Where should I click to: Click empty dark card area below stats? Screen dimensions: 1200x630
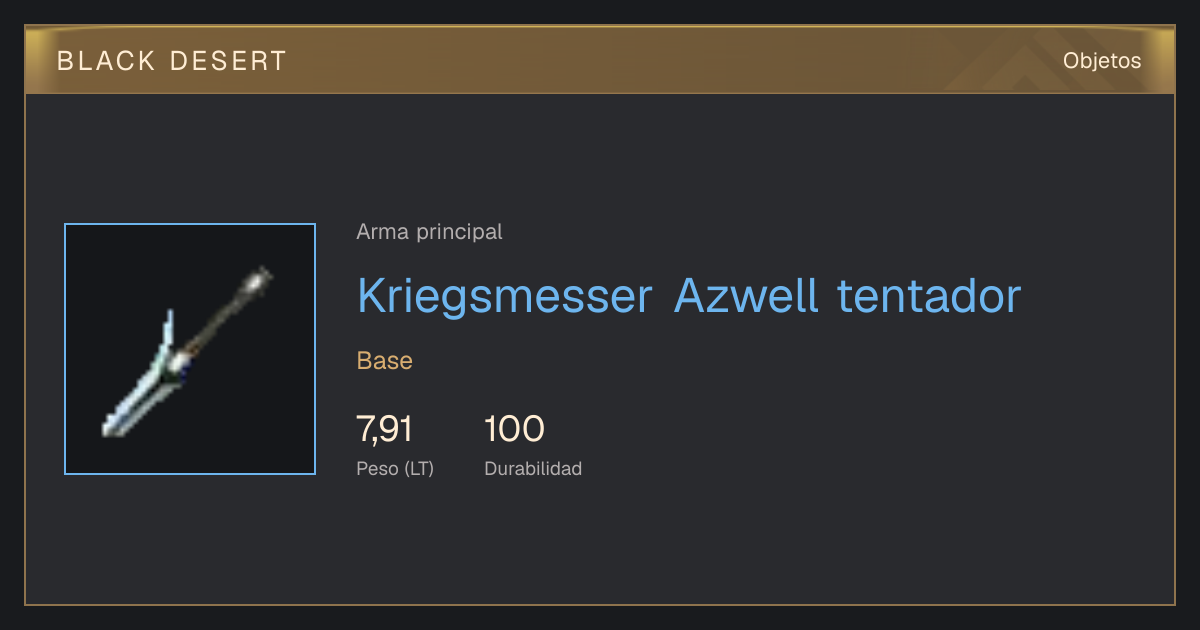coord(600,545)
